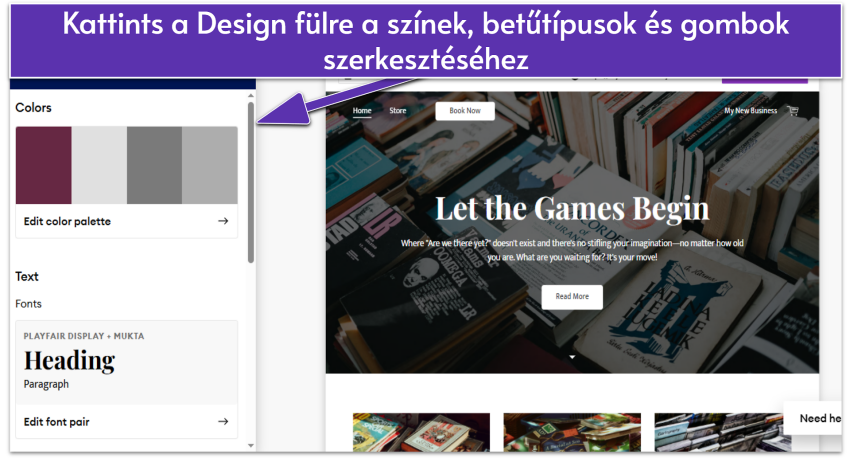
Task: Click the Read More button
Action: [x=572, y=296]
